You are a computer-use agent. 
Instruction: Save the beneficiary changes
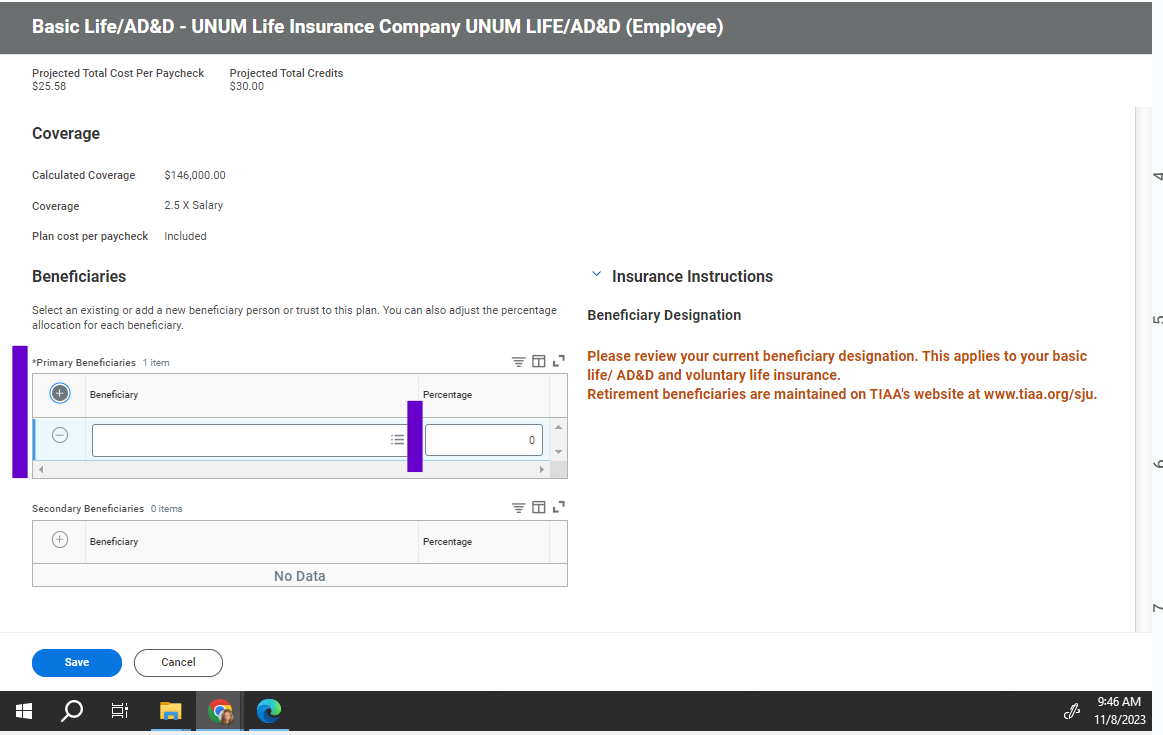[77, 662]
